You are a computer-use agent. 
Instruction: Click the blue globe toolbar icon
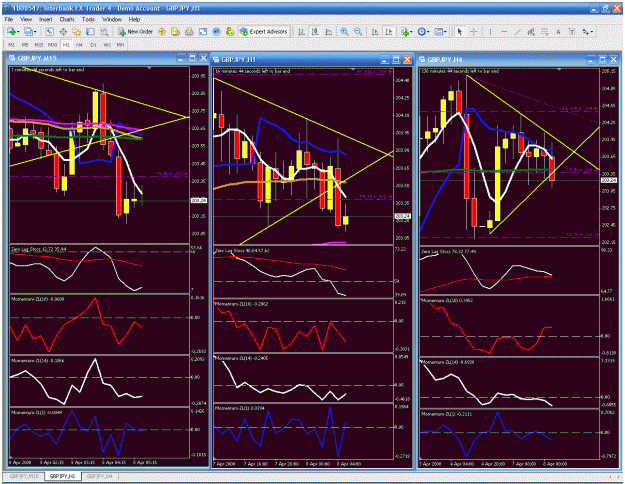coord(216,31)
